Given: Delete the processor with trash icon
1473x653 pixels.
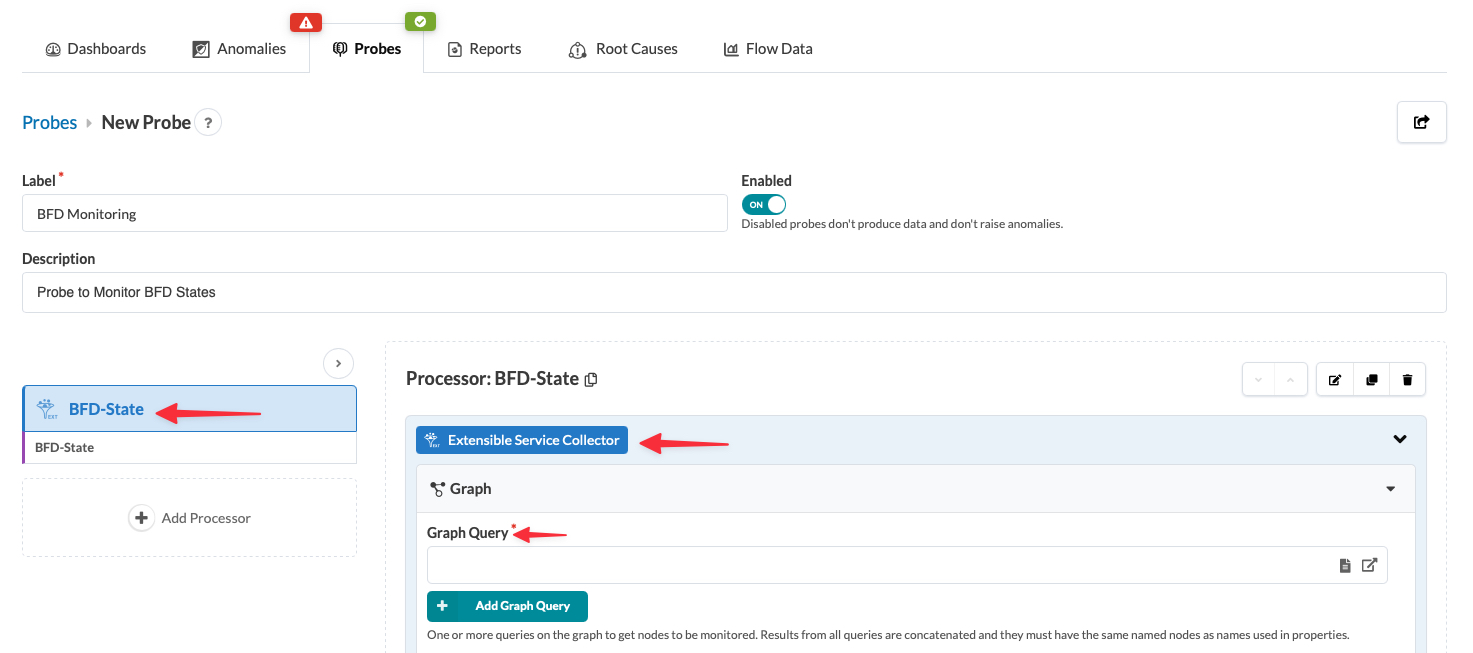Looking at the screenshot, I should [1407, 380].
